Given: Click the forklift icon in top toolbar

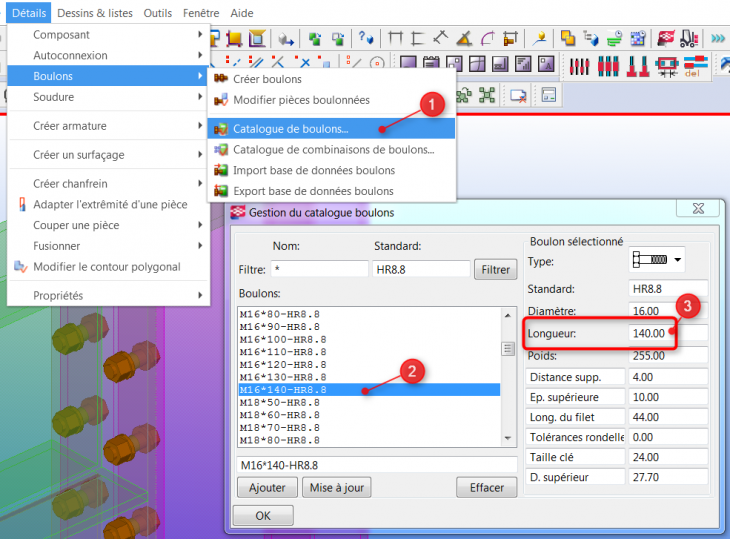Looking at the screenshot, I should point(689,38).
